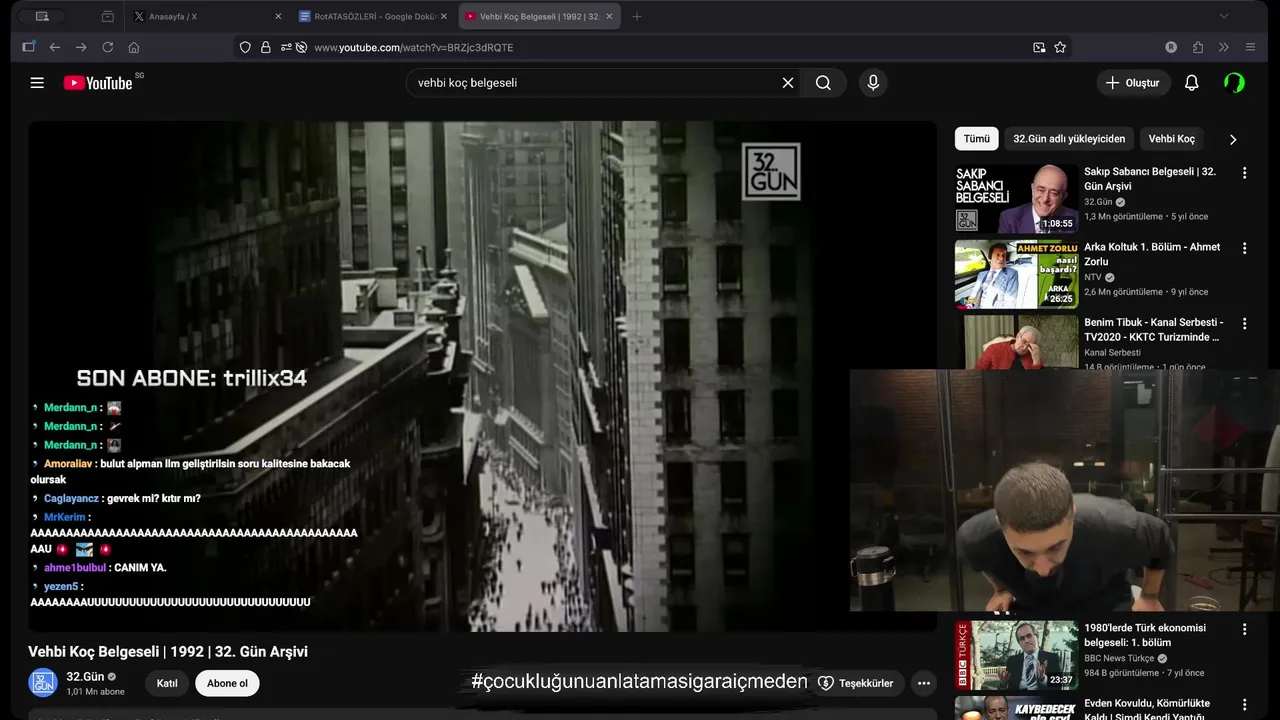Click the browser address bar URL
1280x720 pixels.
[x=414, y=47]
